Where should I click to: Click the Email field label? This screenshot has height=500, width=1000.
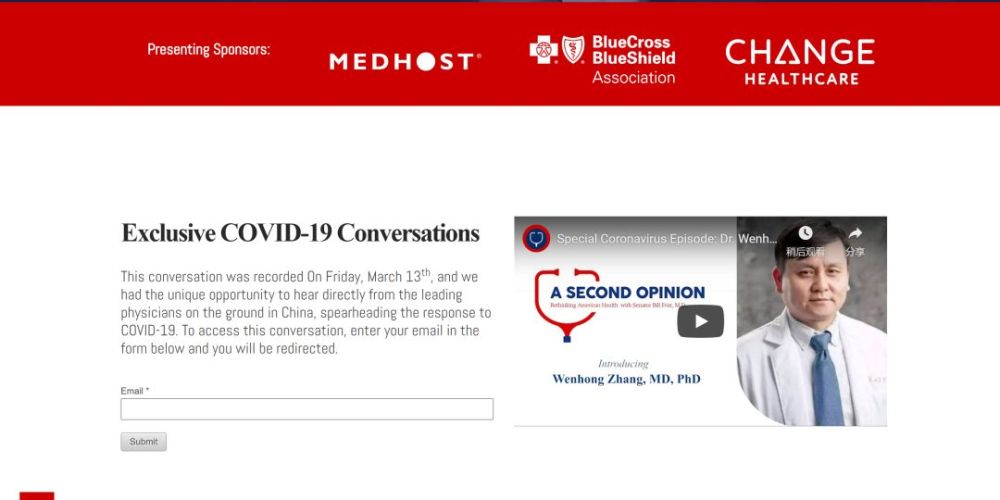click(135, 391)
